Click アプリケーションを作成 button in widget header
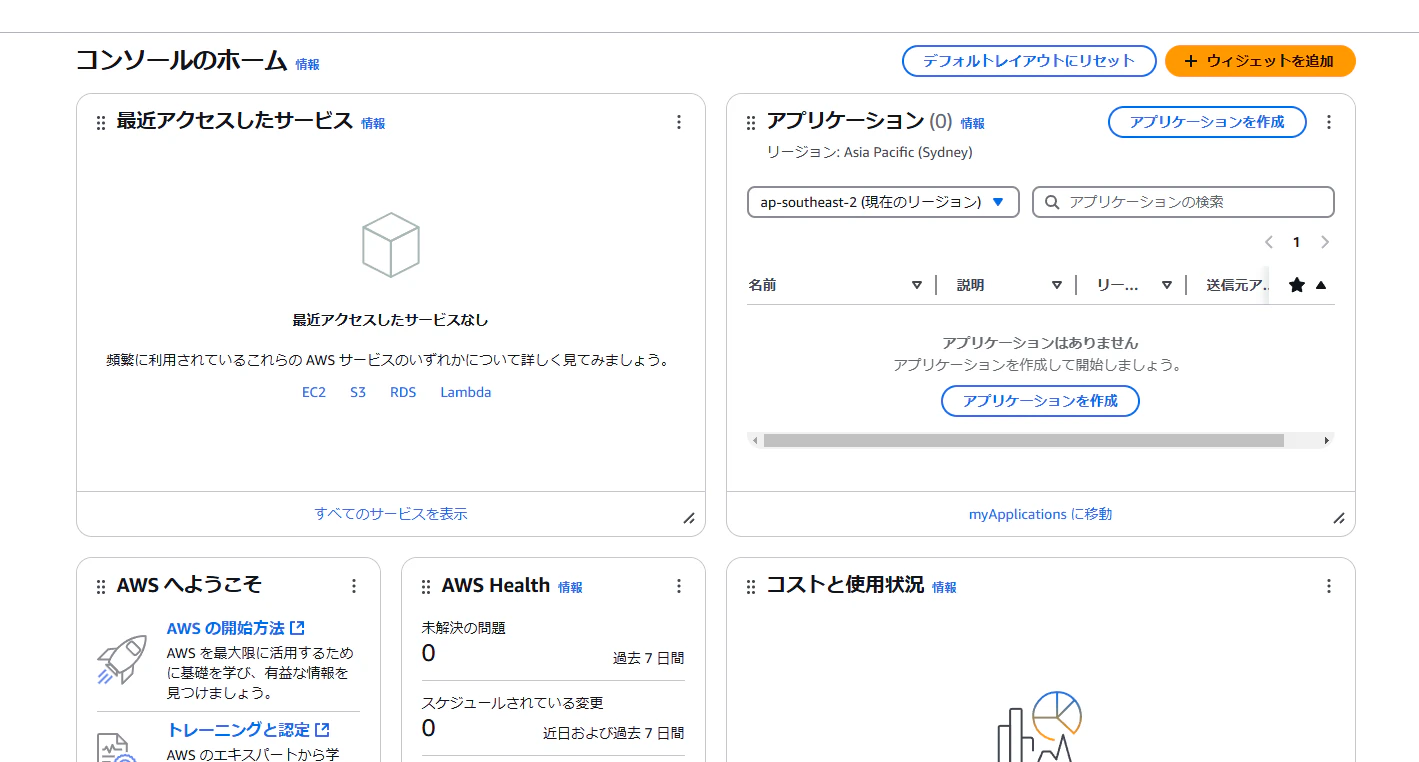The height and width of the screenshot is (762, 1419). tap(1207, 122)
